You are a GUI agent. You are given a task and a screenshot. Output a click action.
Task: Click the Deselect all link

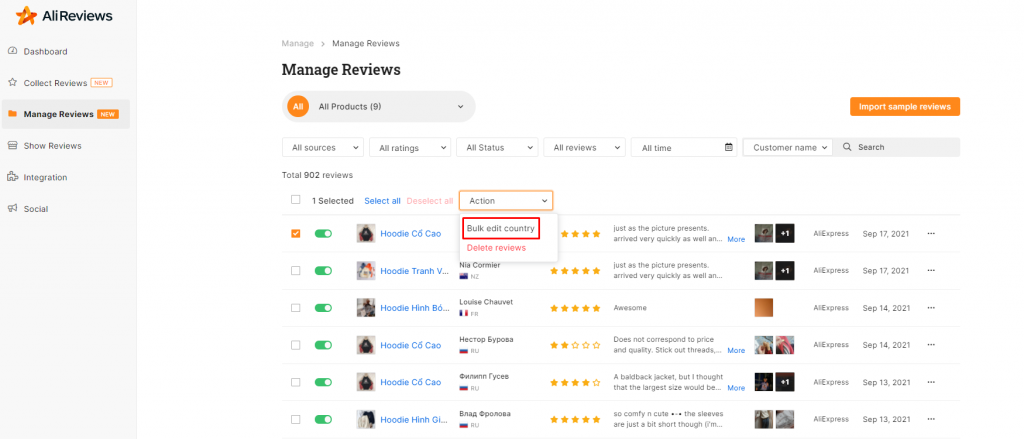430,201
